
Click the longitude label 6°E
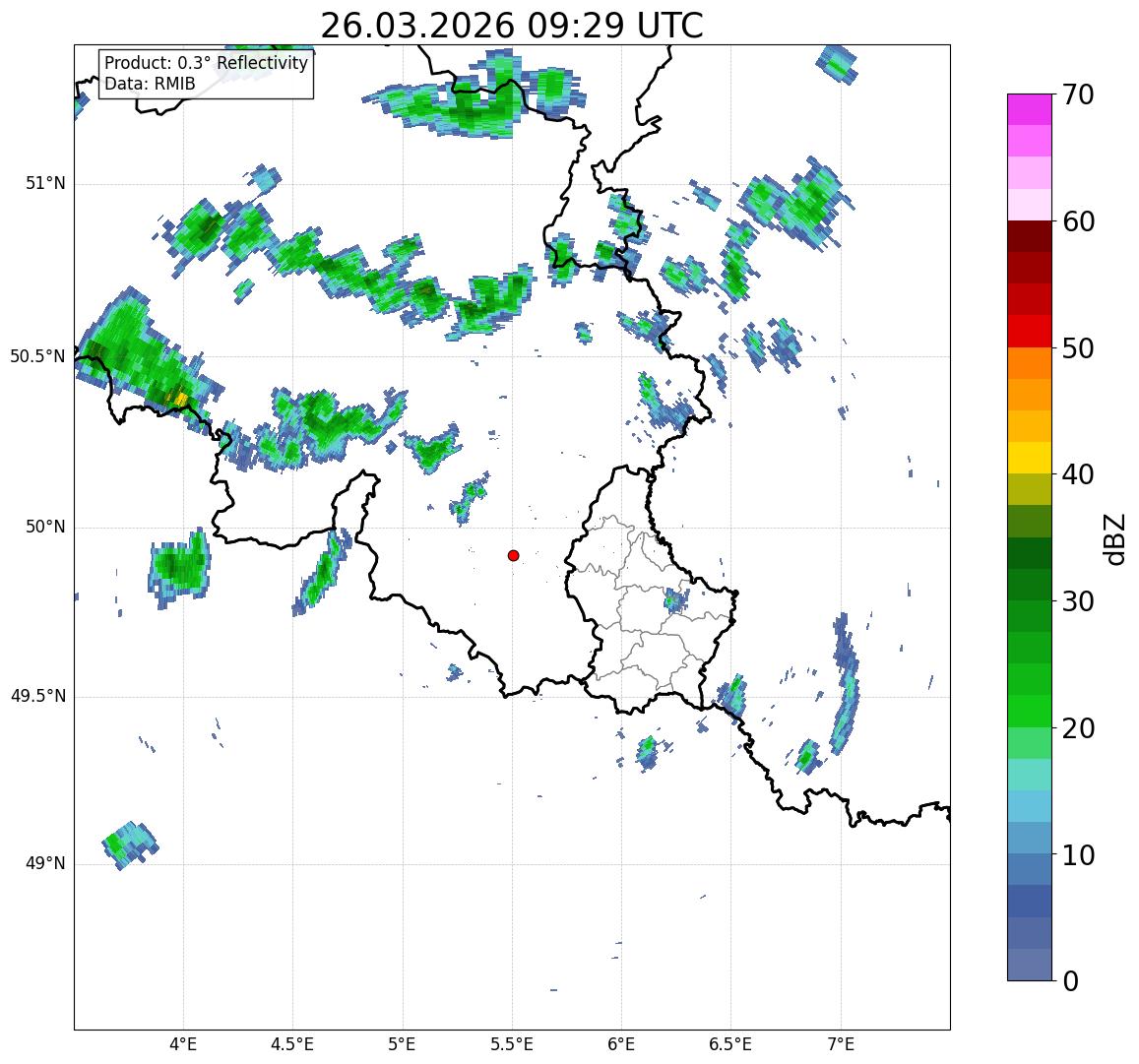coord(622,1045)
